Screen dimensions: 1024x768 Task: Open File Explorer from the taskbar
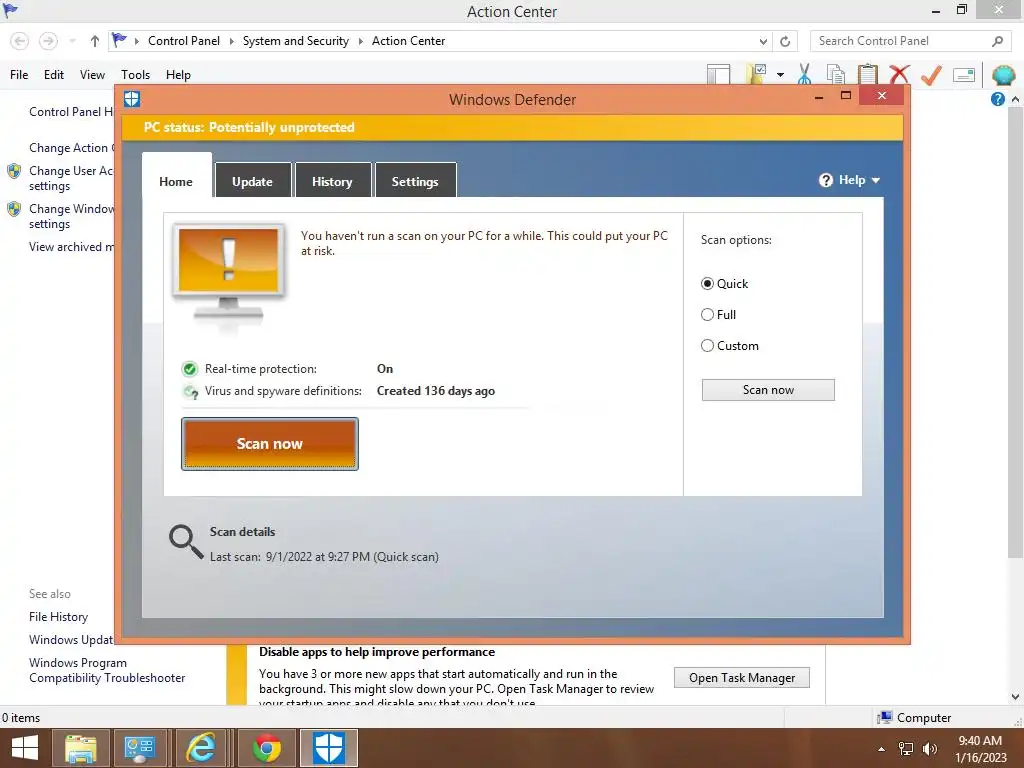click(80, 748)
